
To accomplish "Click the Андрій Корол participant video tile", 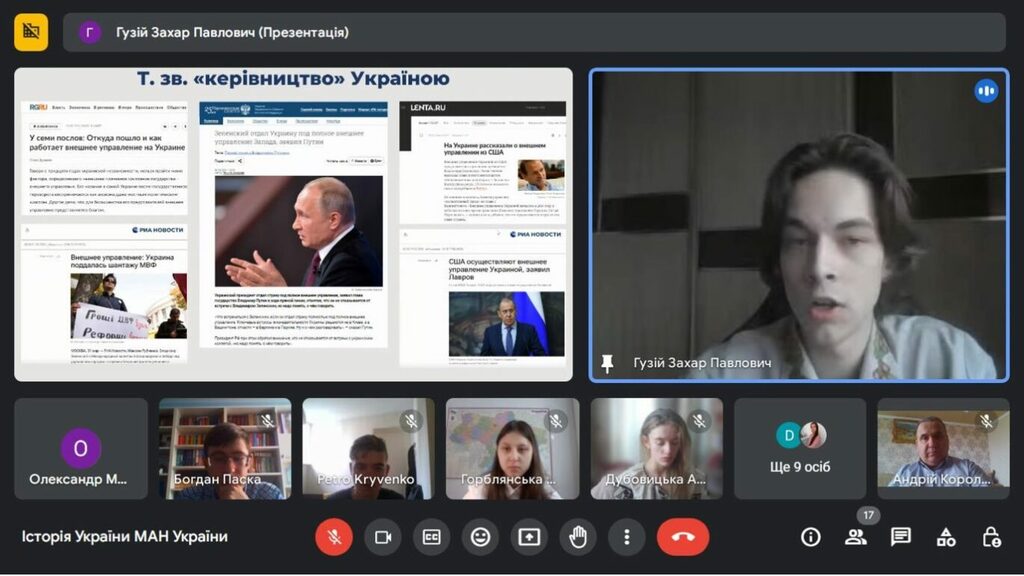I will 943,449.
